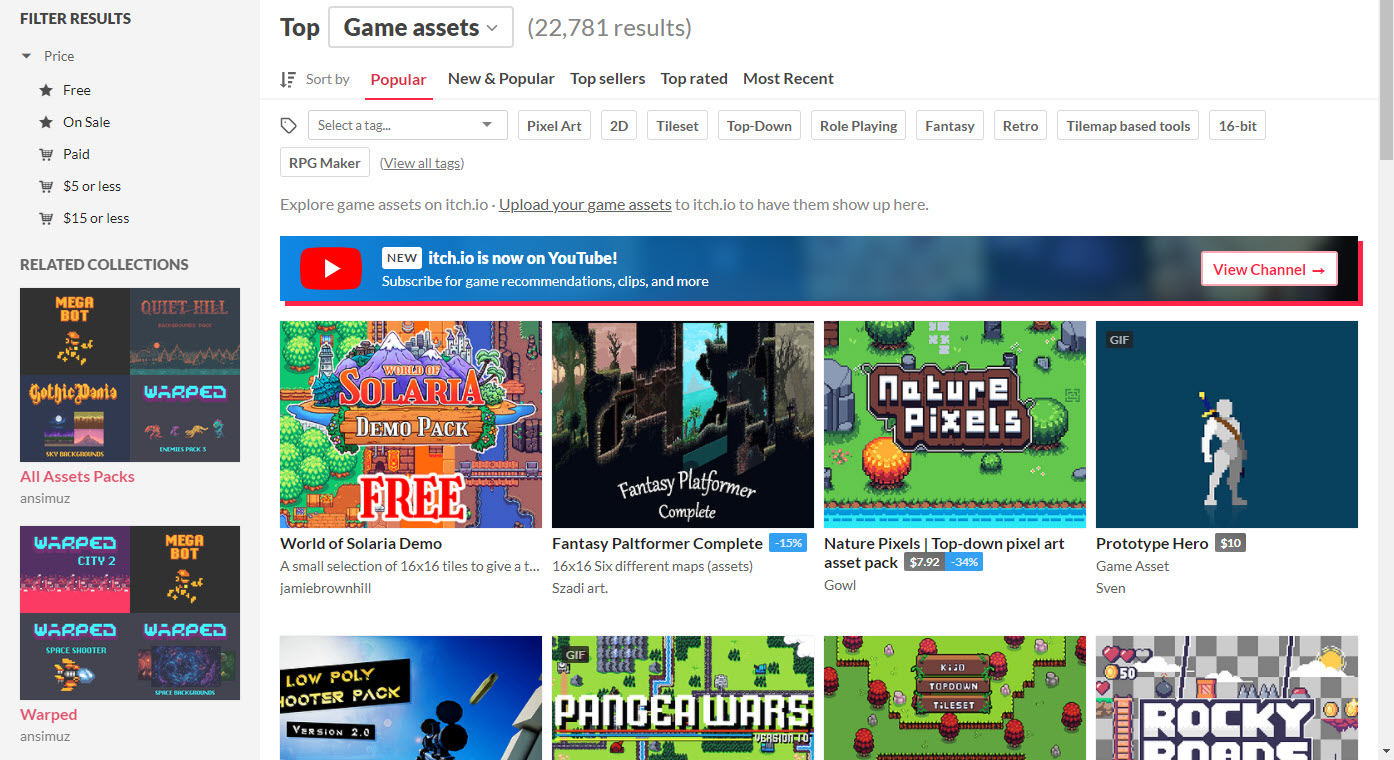Switch to the Popular sort tab
This screenshot has height=760, width=1394.
[398, 80]
